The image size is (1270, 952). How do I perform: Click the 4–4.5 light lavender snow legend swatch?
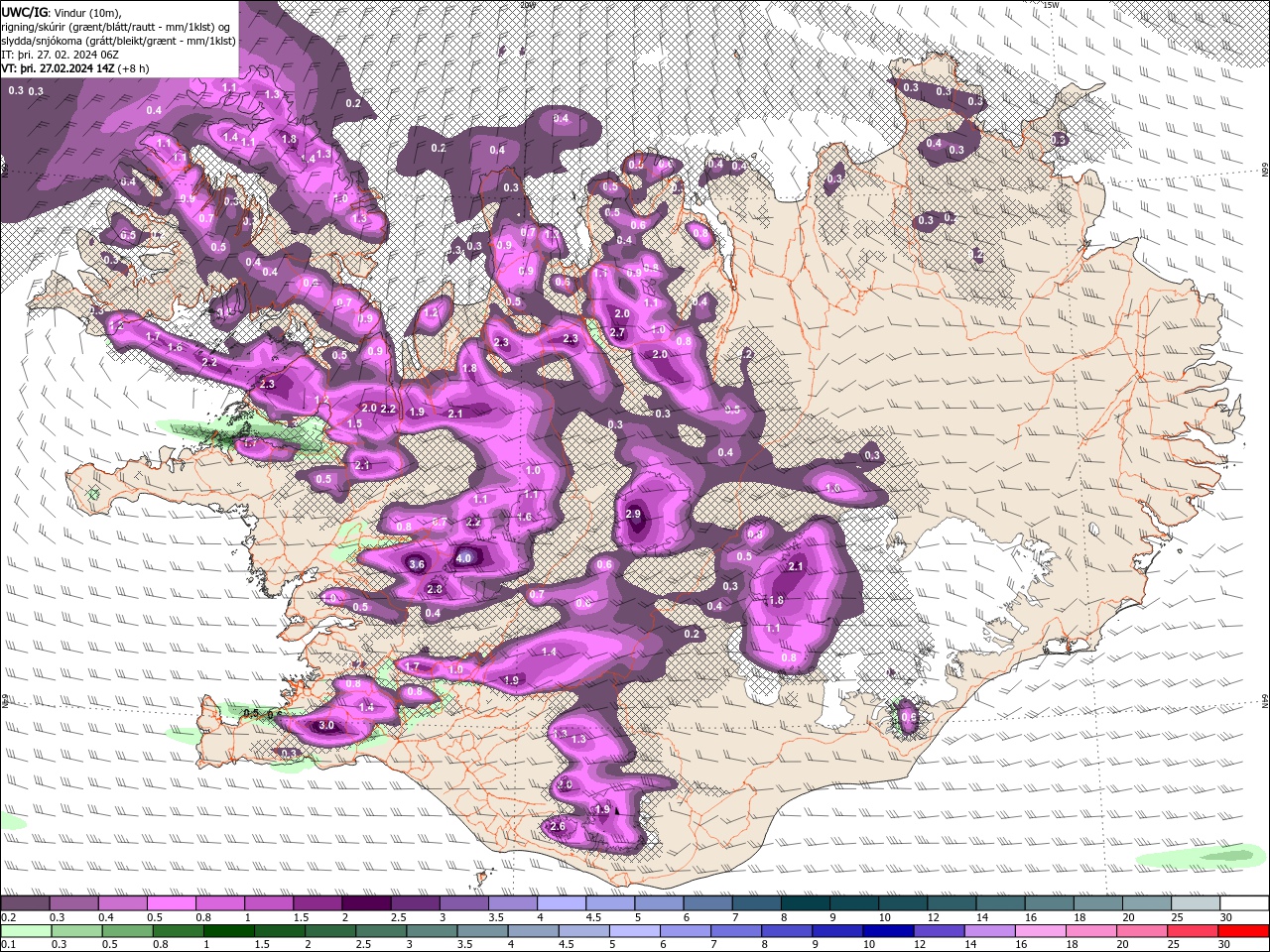pos(562,903)
